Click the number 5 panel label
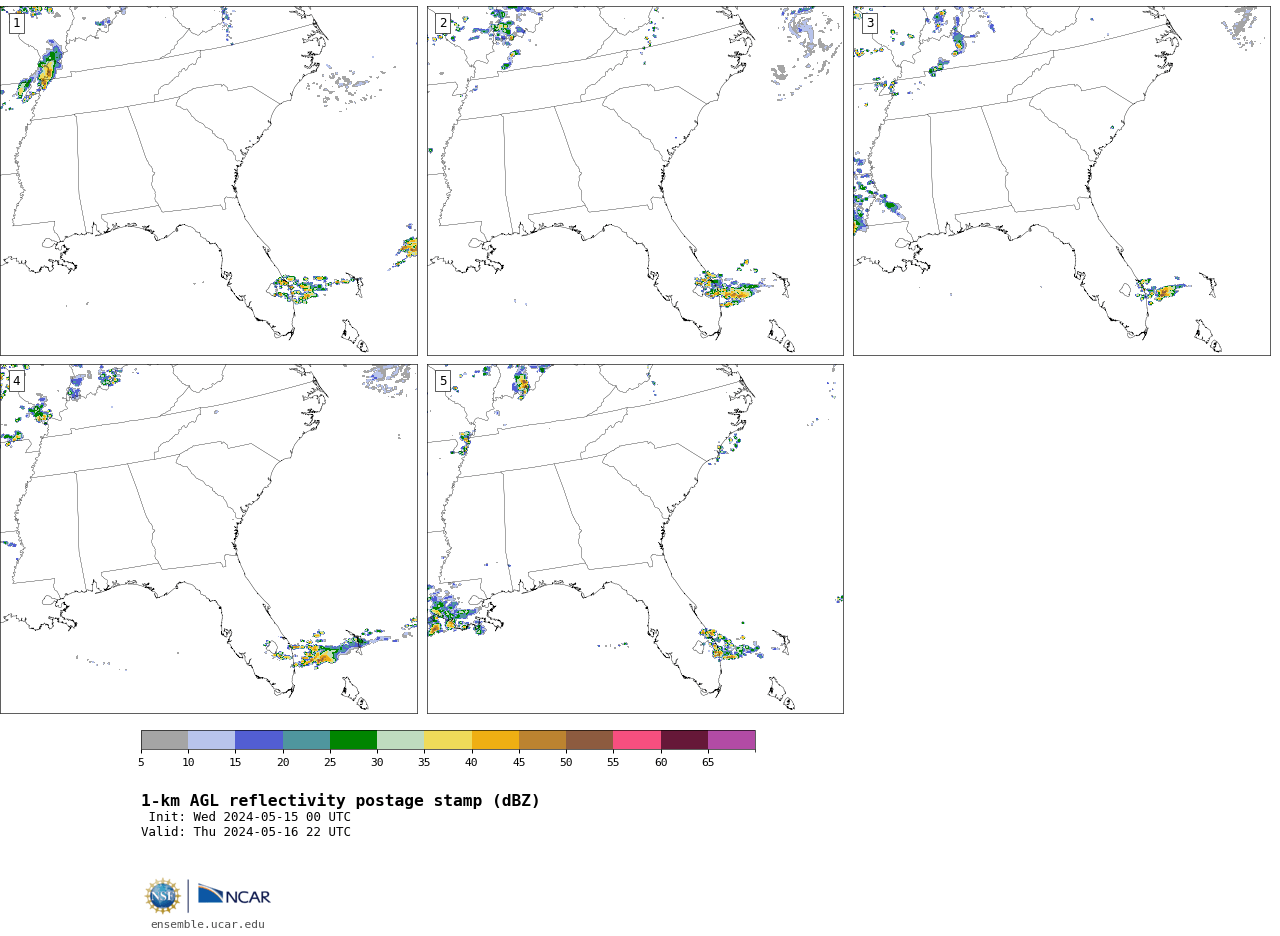Viewport: 1280px width, 936px height. pyautogui.click(x=443, y=381)
